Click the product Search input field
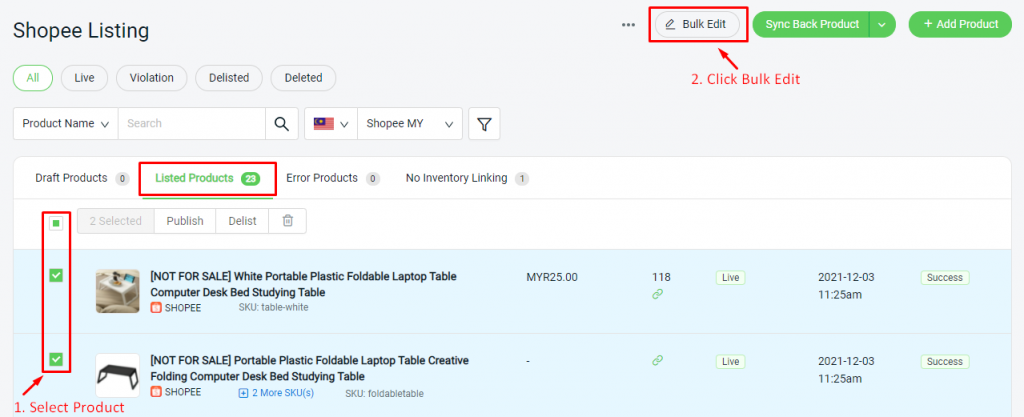 coord(192,124)
